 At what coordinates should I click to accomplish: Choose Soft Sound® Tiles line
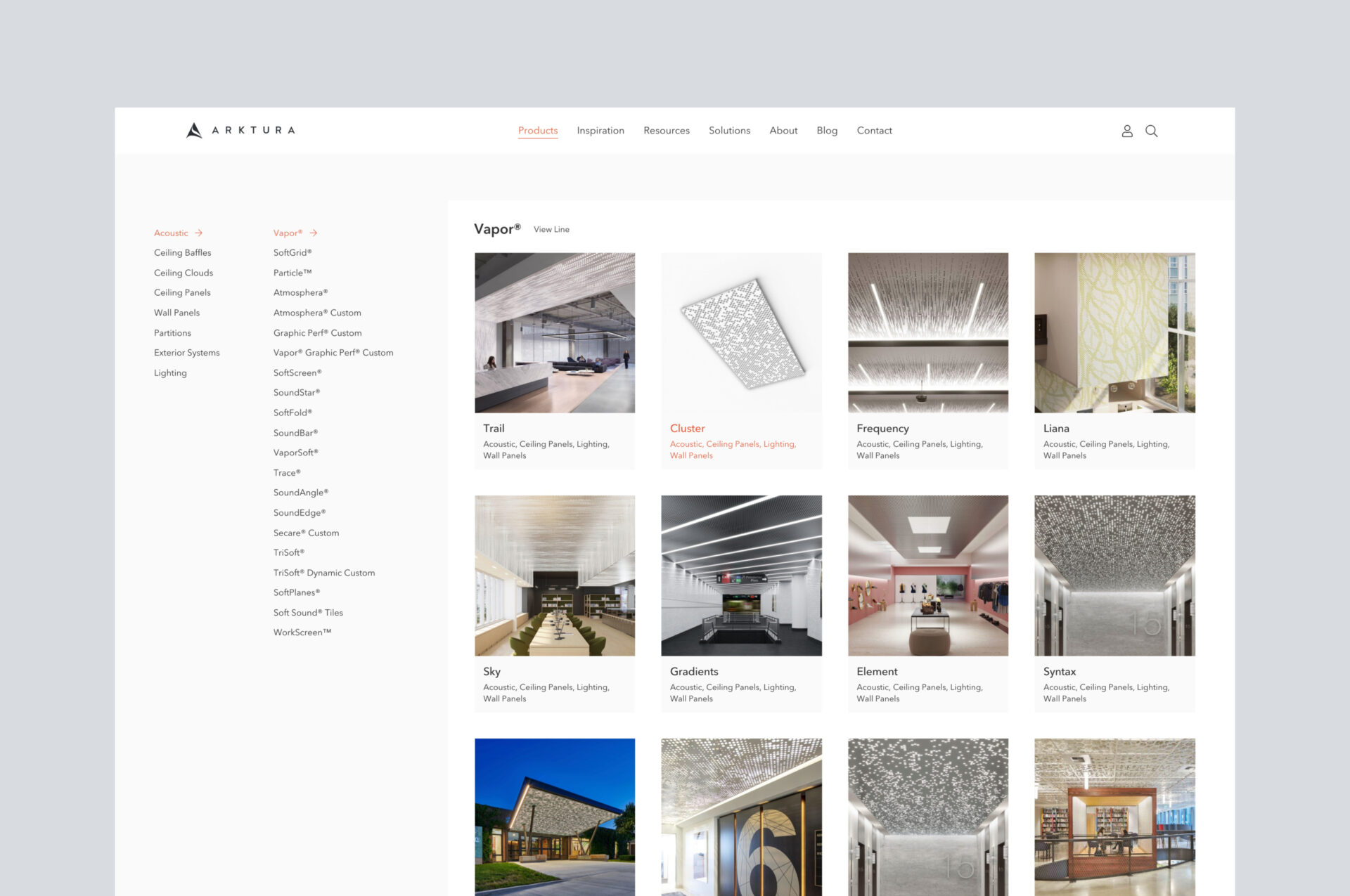pyautogui.click(x=308, y=613)
